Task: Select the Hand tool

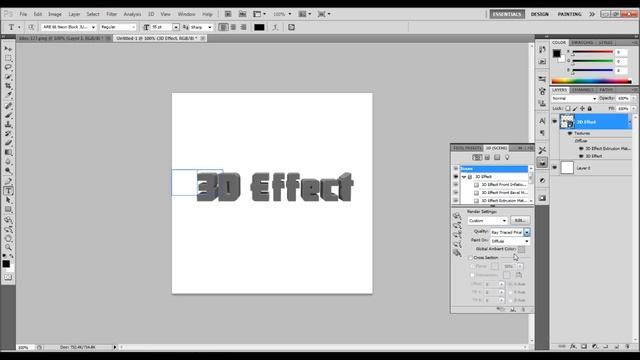Action: (8, 238)
